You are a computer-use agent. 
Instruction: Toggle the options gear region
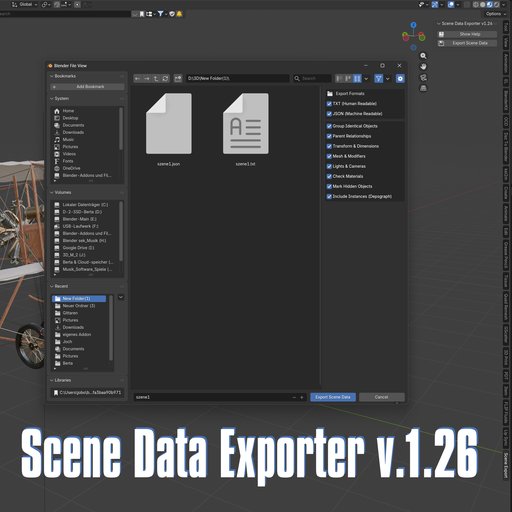pyautogui.click(x=400, y=78)
